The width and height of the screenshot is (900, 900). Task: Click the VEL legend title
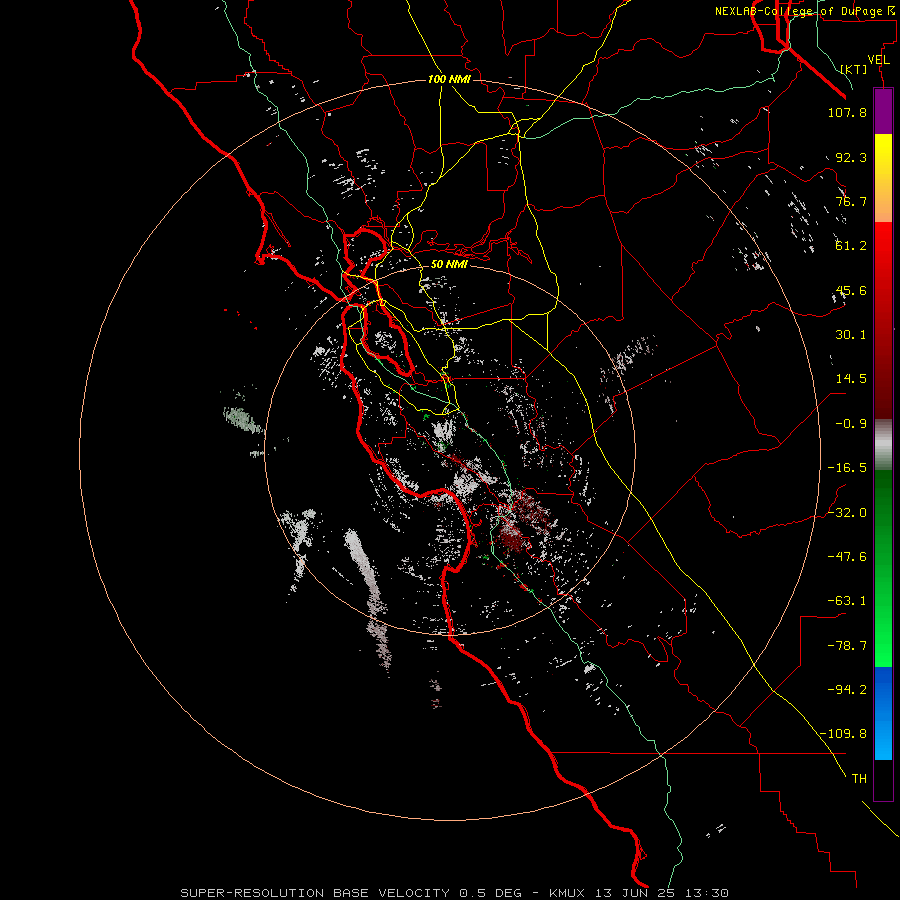pyautogui.click(x=878, y=60)
